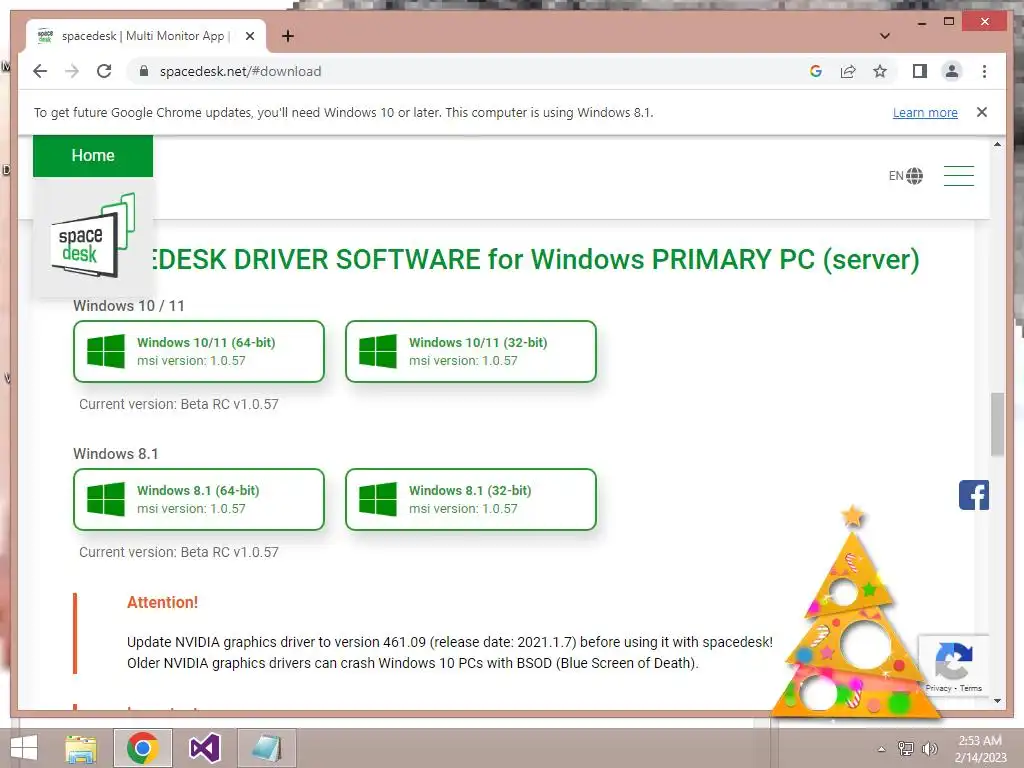Click the "Windows 8.1" heading text
Image resolution: width=1024 pixels, height=768 pixels.
click(116, 454)
